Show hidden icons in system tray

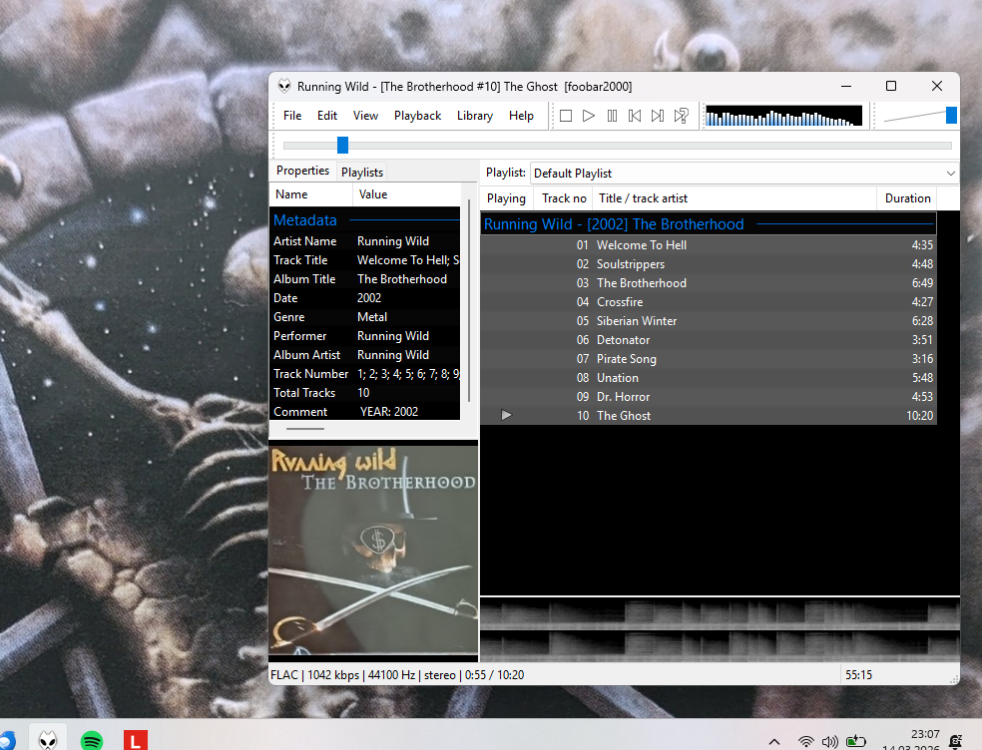coord(774,742)
